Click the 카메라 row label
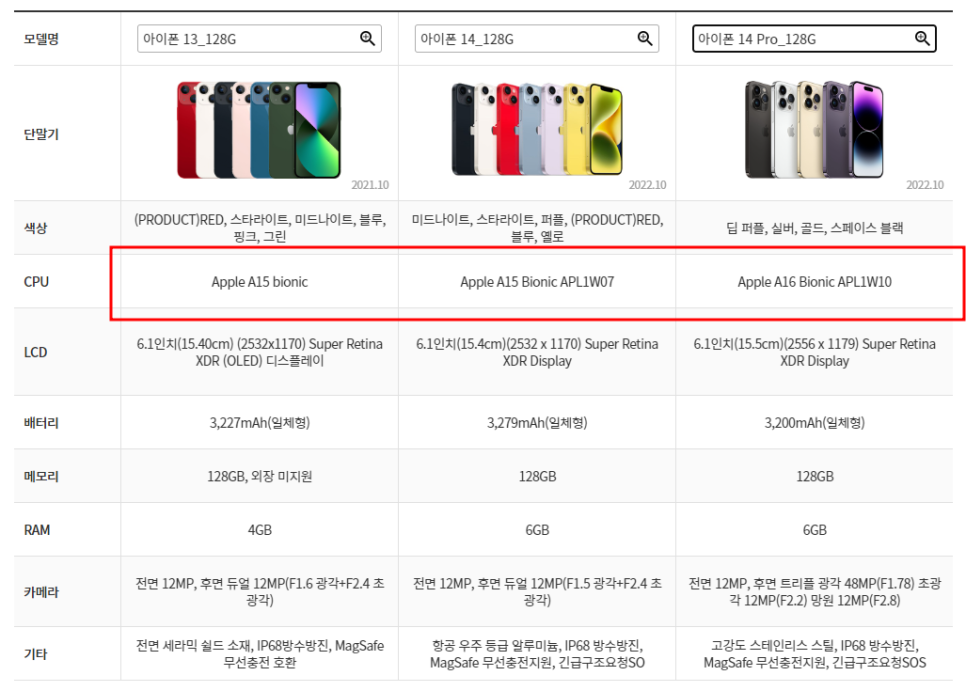This screenshot has width=966, height=691. tap(41, 592)
